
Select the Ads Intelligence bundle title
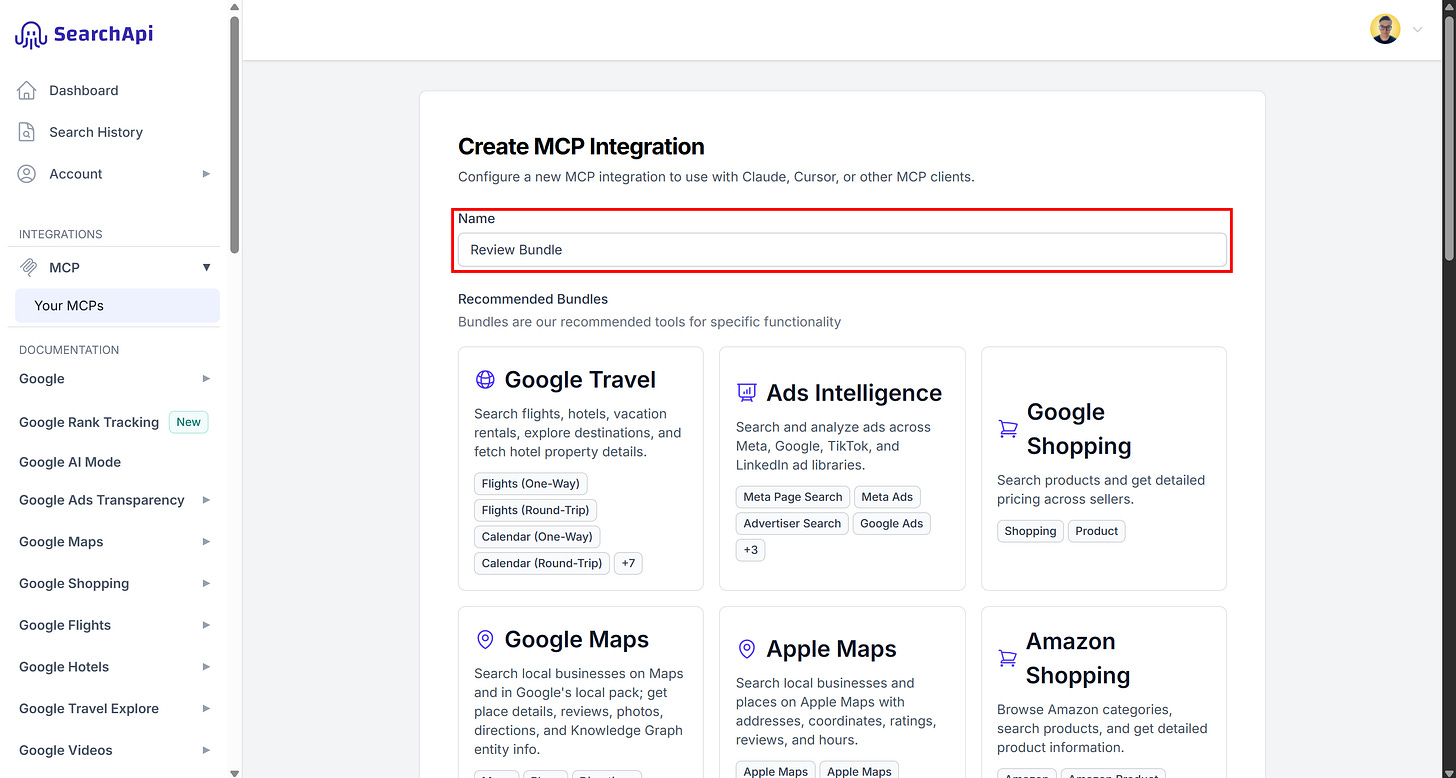854,393
